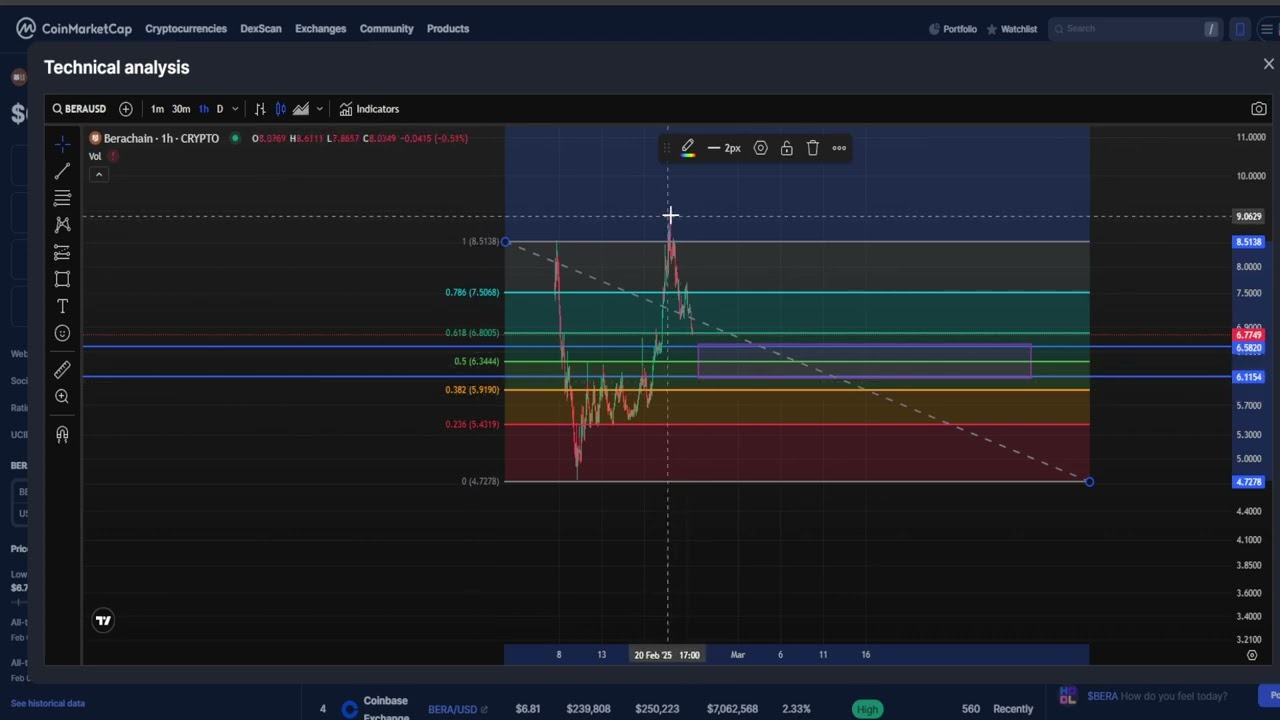
Task: Select the 0.786 (7.5068) Fibonacci level label
Action: pyautogui.click(x=472, y=292)
